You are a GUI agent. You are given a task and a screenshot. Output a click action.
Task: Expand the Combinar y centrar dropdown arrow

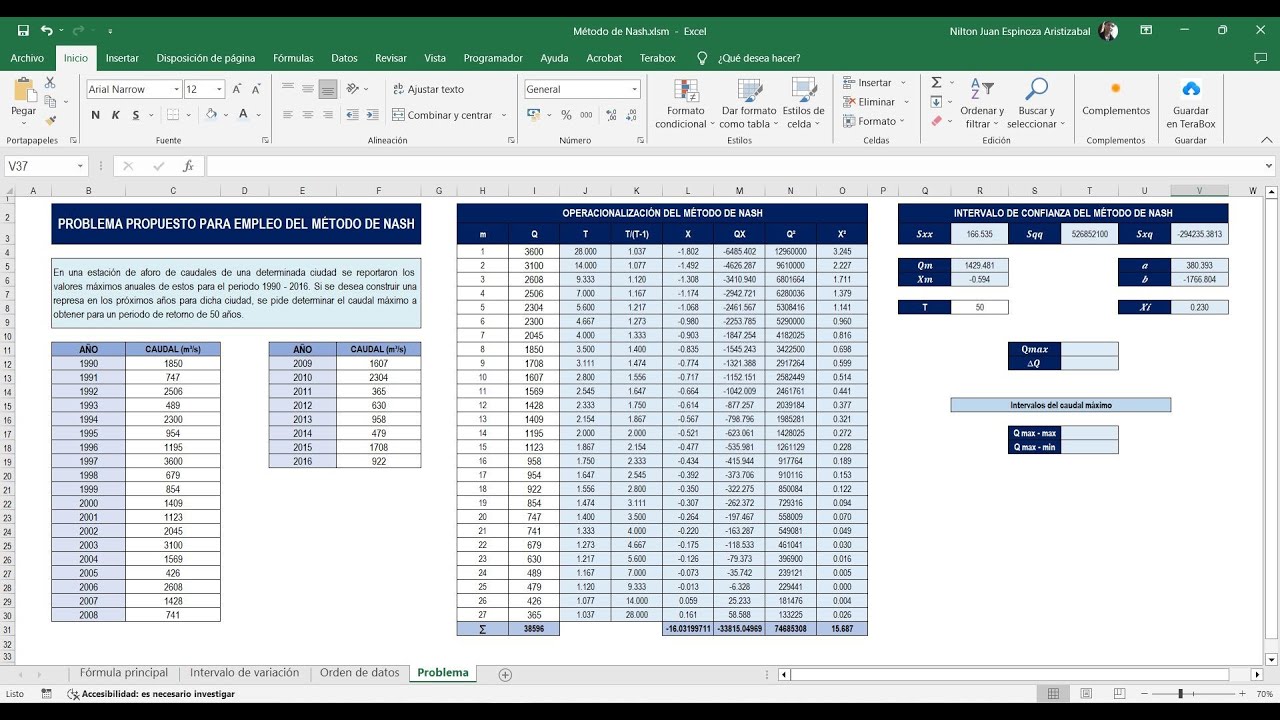503,115
